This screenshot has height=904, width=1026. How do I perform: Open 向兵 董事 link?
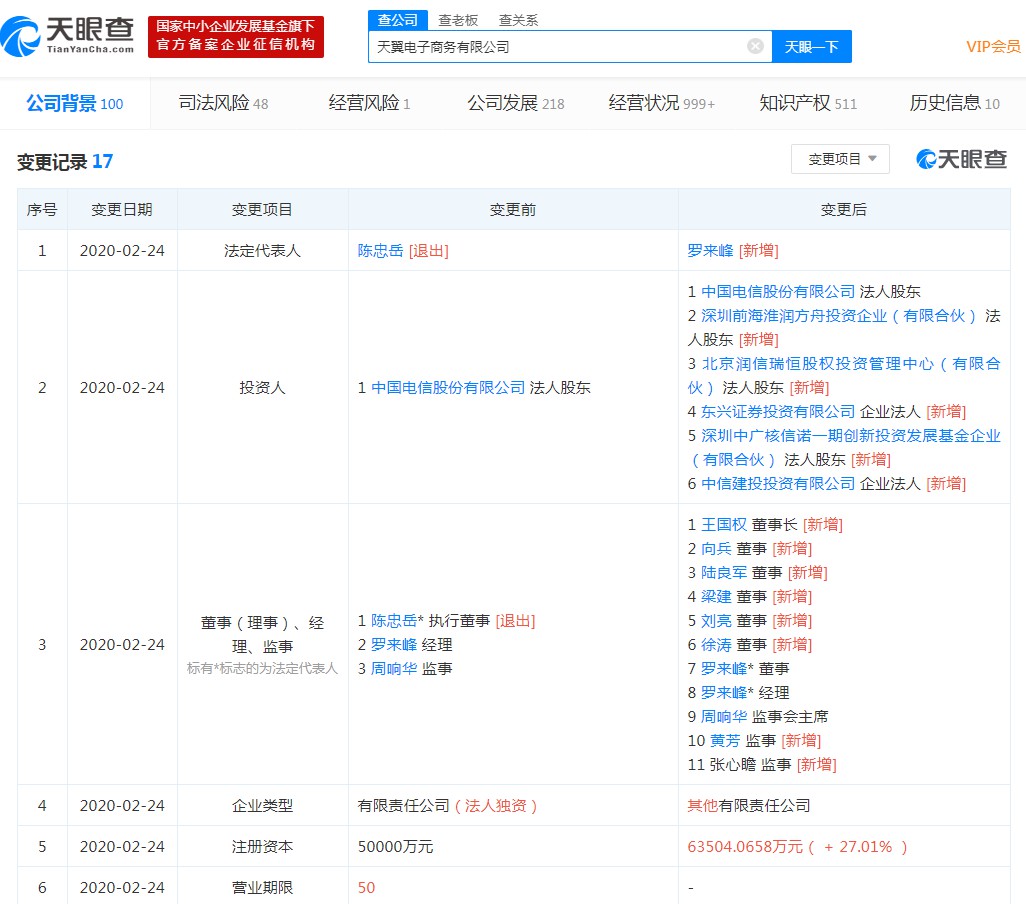(x=716, y=549)
